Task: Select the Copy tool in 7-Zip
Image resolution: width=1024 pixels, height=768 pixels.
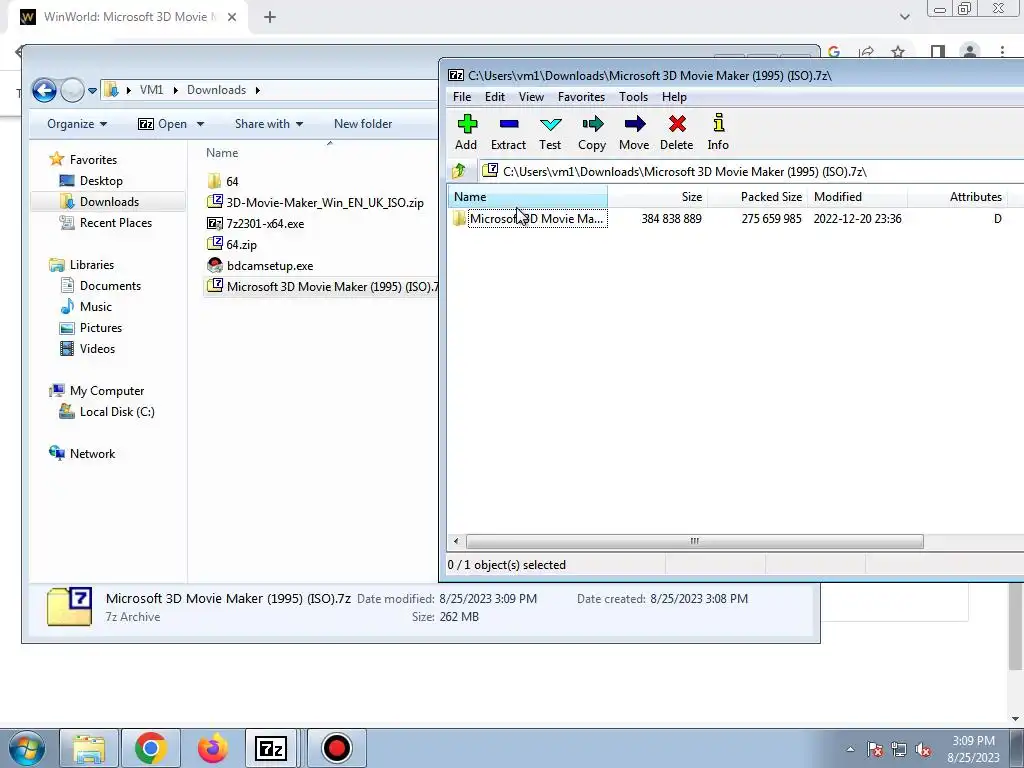Action: (x=592, y=133)
